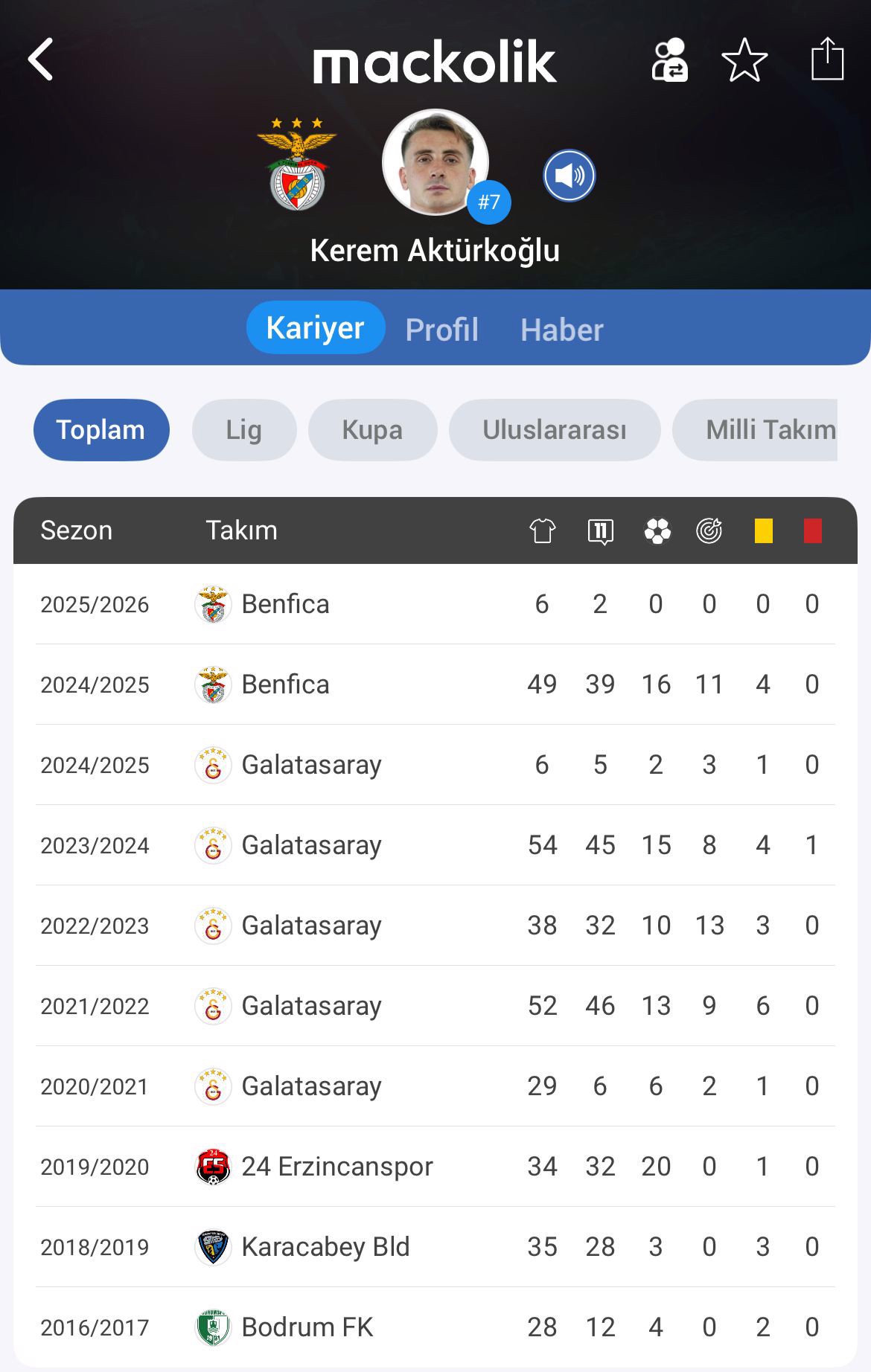Tap the Kerem Aktürkoğlu profile photo
Screen dimensions: 871x1372
pos(435,163)
